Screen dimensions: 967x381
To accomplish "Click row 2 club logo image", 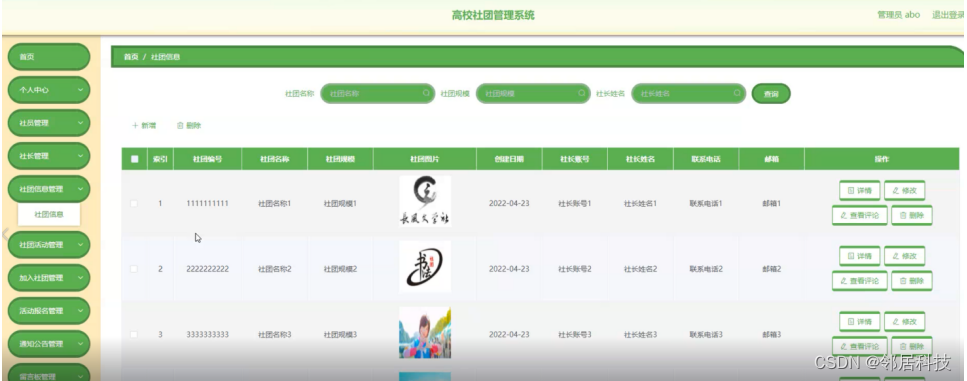I will pos(425,267).
